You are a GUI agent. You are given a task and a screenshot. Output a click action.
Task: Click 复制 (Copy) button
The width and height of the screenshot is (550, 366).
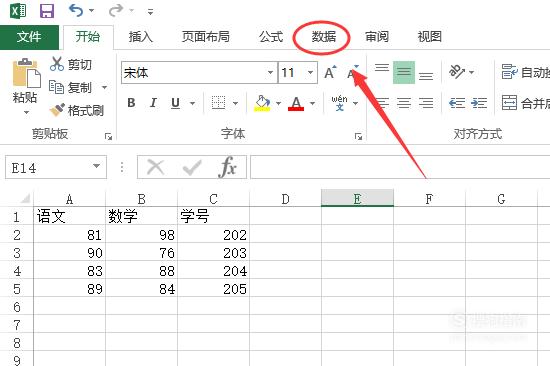(x=71, y=87)
